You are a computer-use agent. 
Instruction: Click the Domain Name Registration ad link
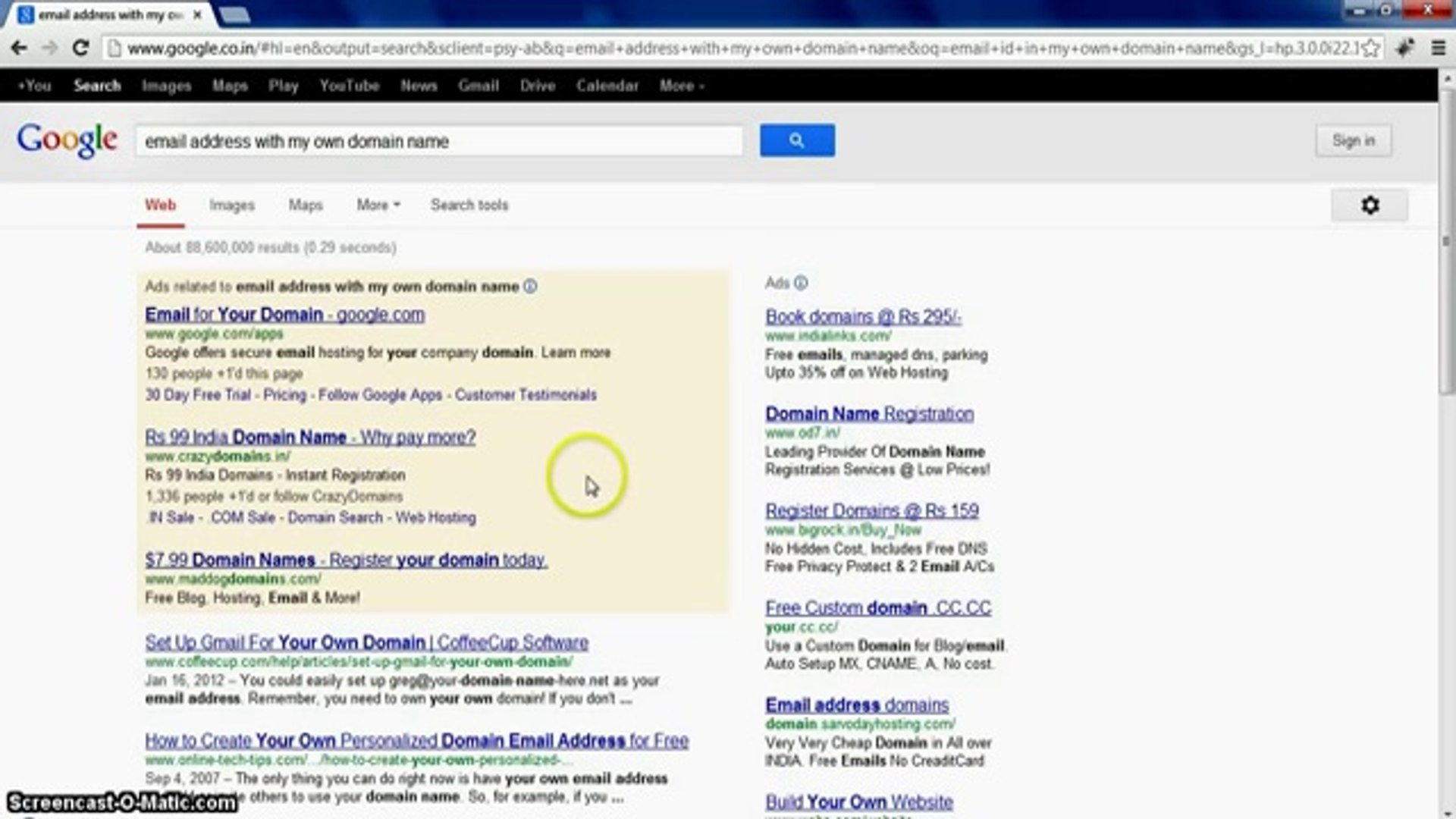[x=869, y=414]
